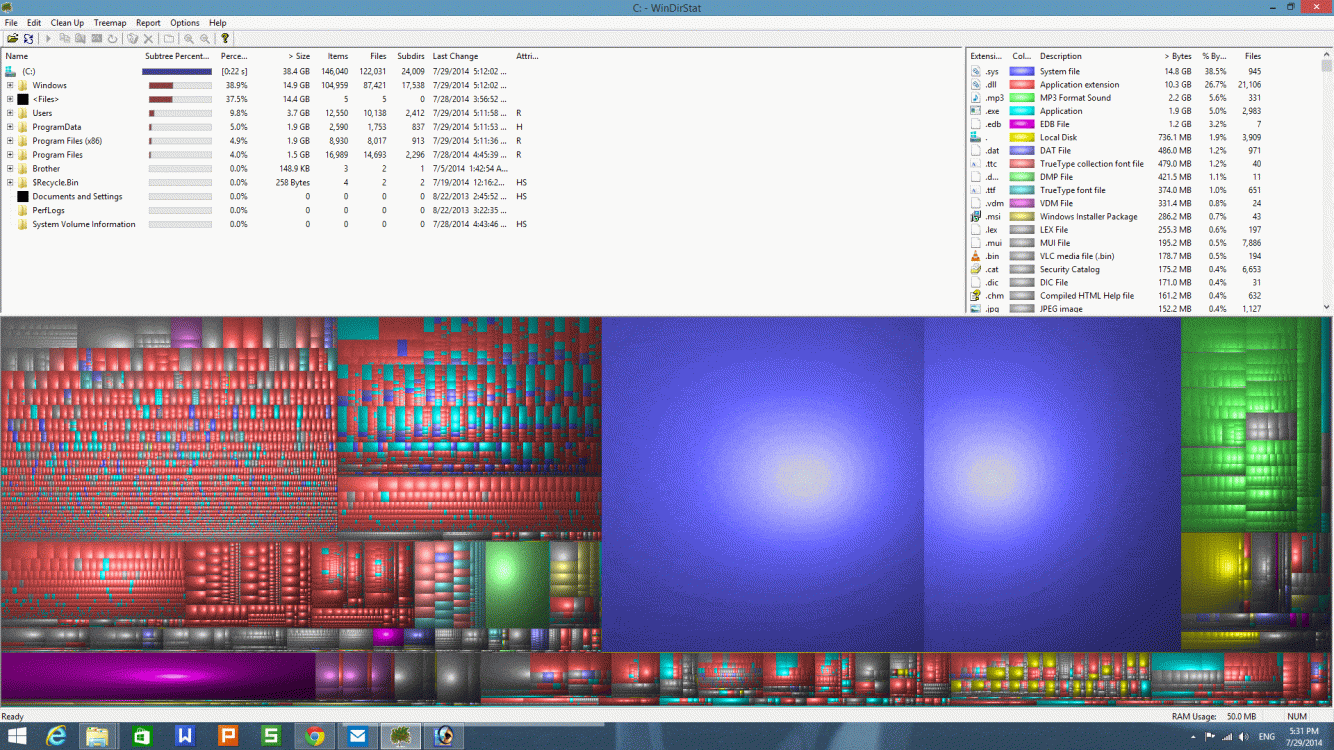1334x750 pixels.
Task: Click the Command Prompt Here toolbar icon
Action: [96, 38]
